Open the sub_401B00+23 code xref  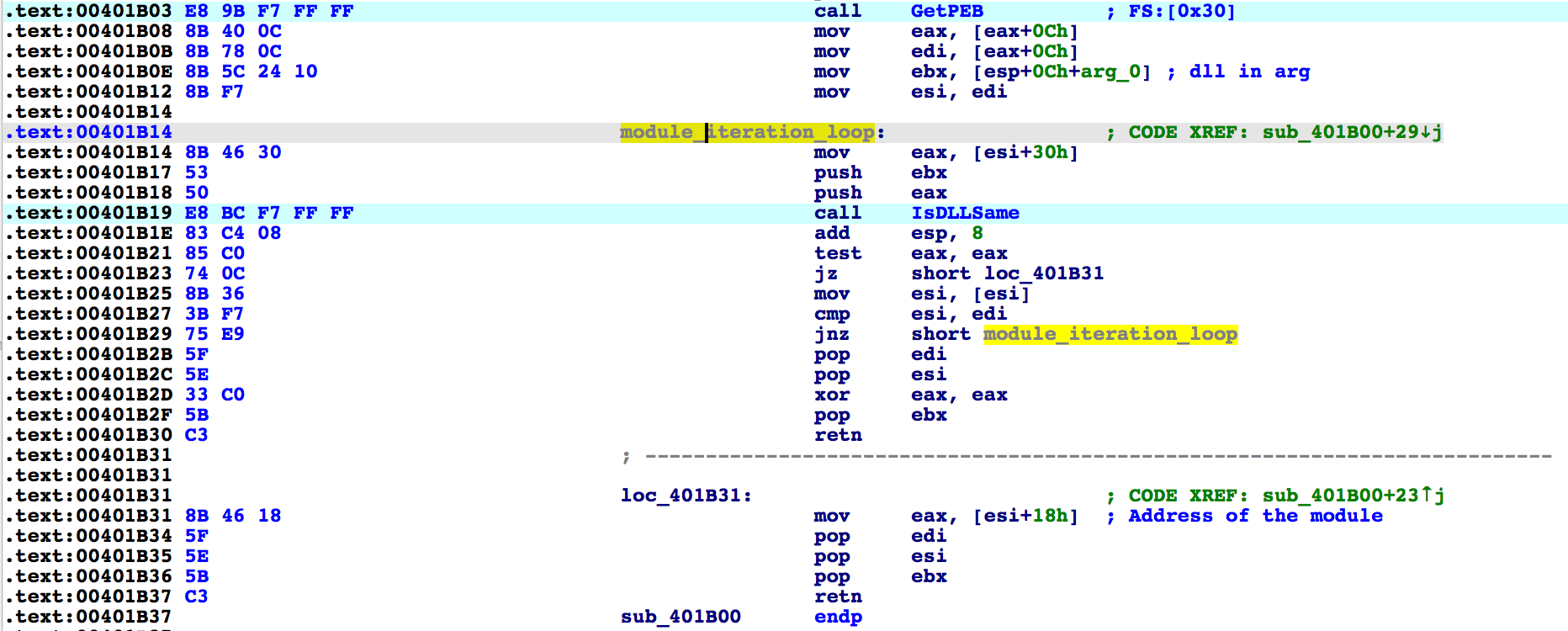tap(1352, 496)
